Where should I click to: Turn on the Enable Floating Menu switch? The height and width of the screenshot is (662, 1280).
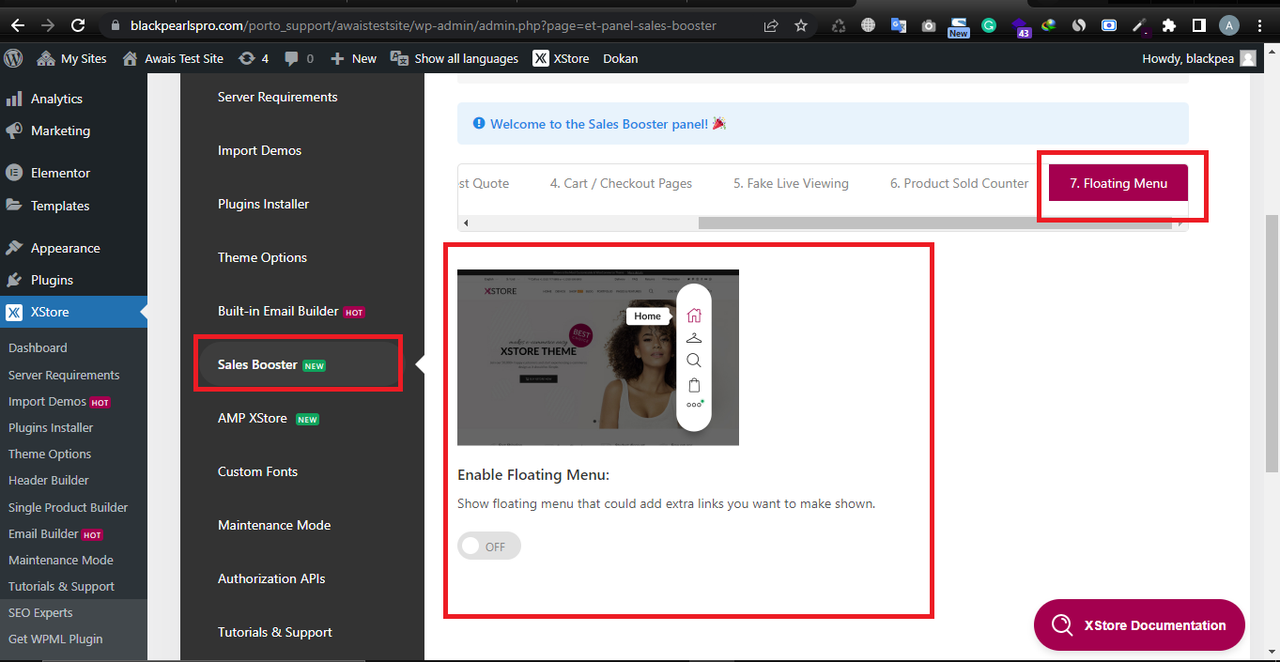coord(489,547)
